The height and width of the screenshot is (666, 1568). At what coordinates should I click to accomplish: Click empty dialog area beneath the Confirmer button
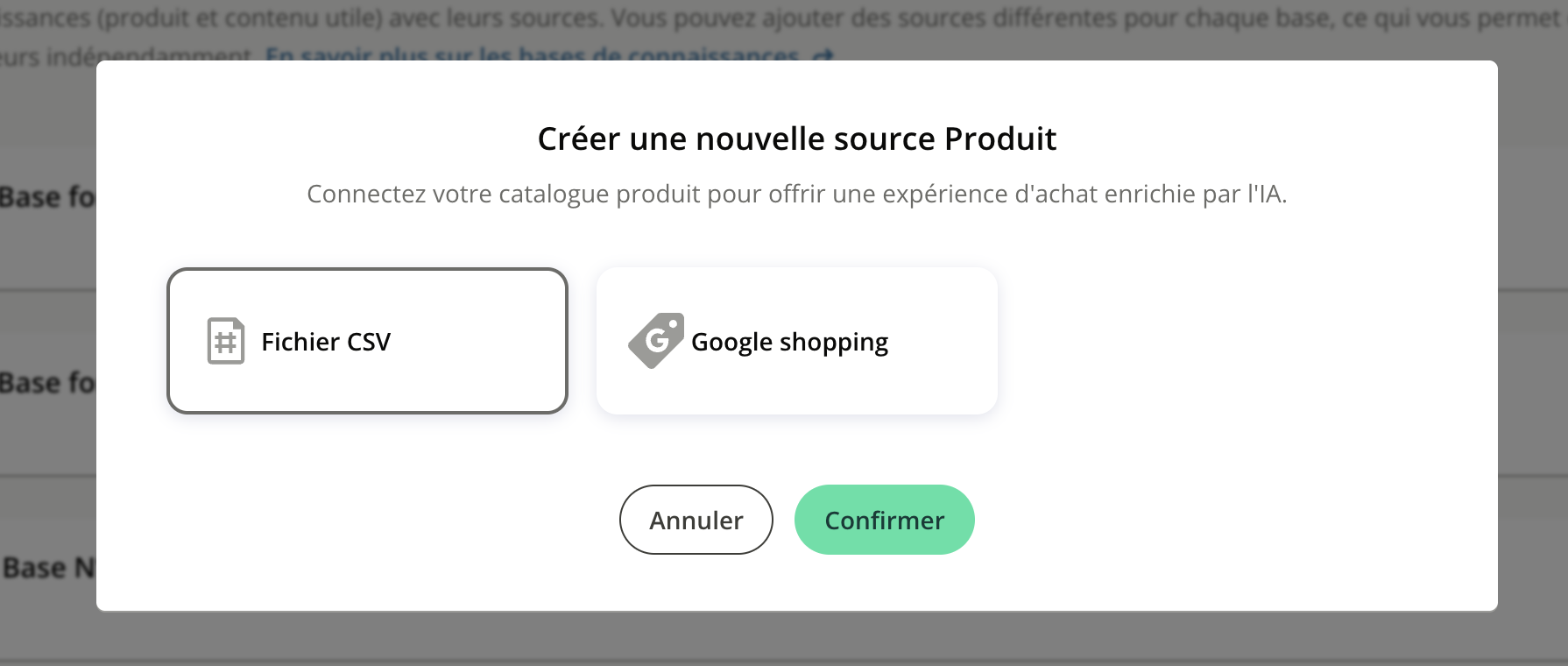pyautogui.click(x=884, y=583)
